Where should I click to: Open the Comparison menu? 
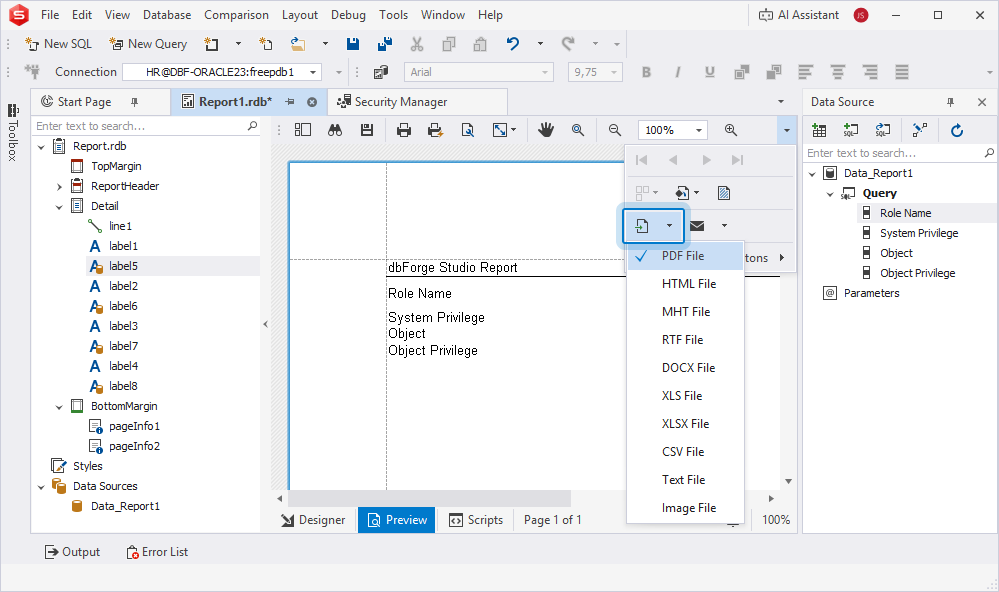click(x=236, y=15)
